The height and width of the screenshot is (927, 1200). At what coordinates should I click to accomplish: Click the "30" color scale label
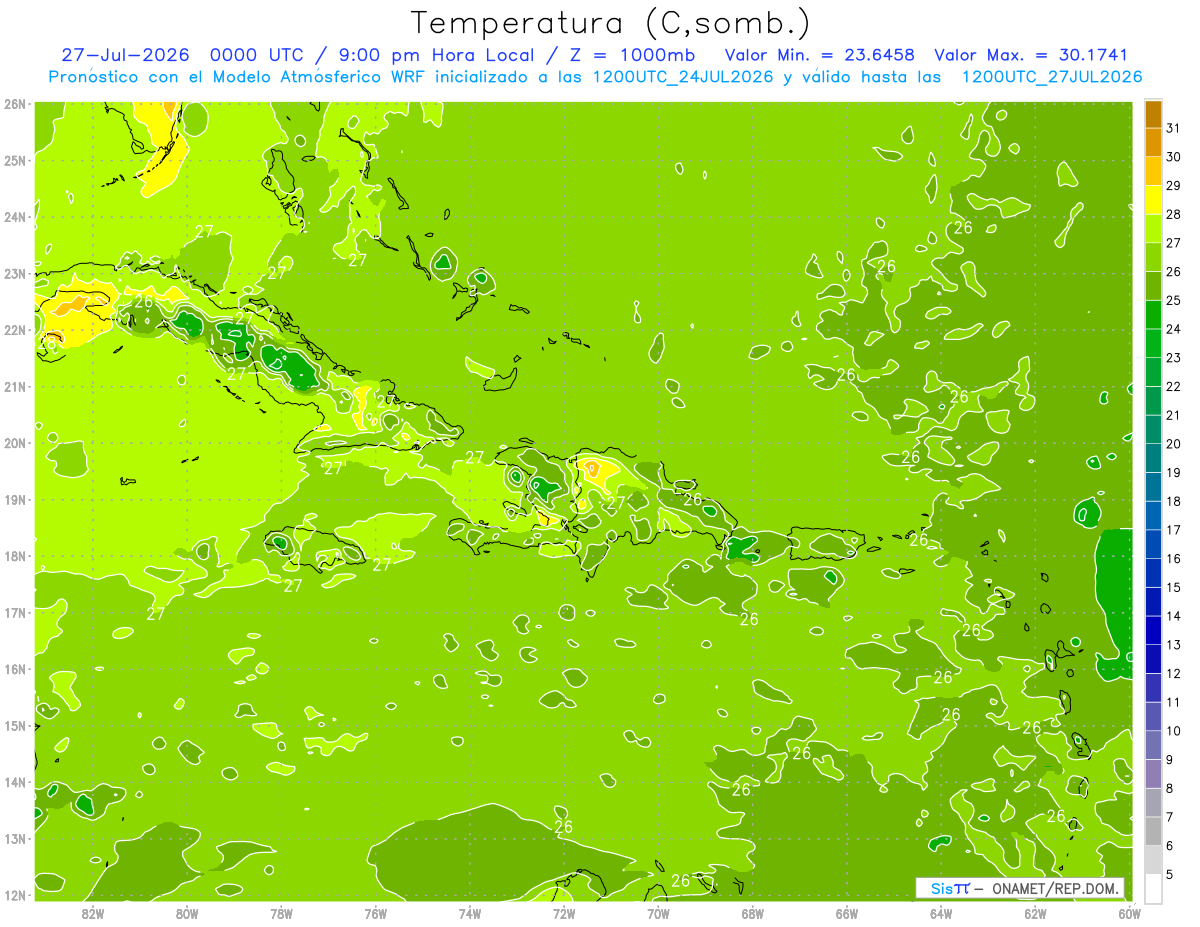pyautogui.click(x=1174, y=157)
